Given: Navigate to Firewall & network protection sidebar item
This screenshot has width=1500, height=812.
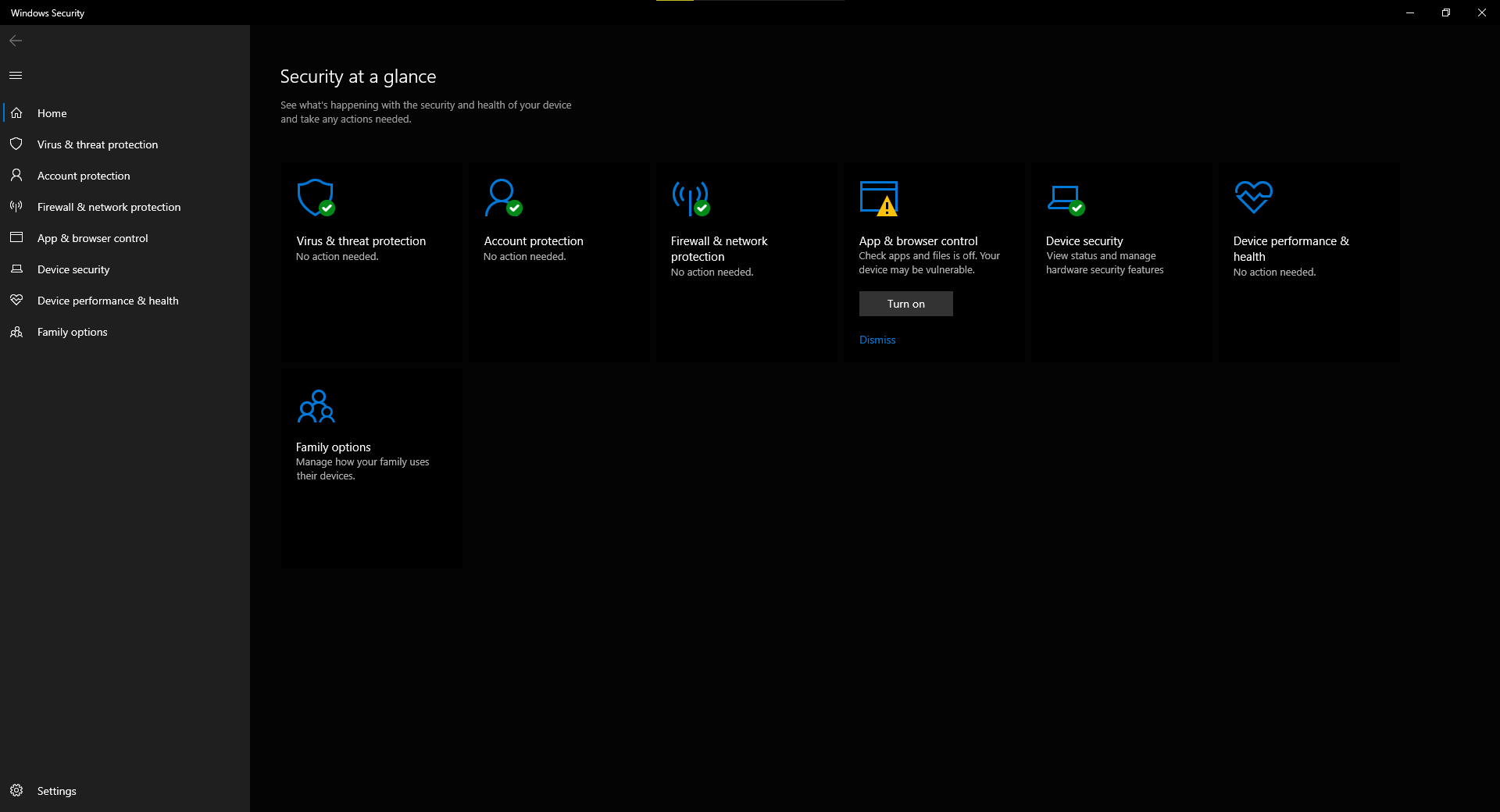Looking at the screenshot, I should point(109,207).
